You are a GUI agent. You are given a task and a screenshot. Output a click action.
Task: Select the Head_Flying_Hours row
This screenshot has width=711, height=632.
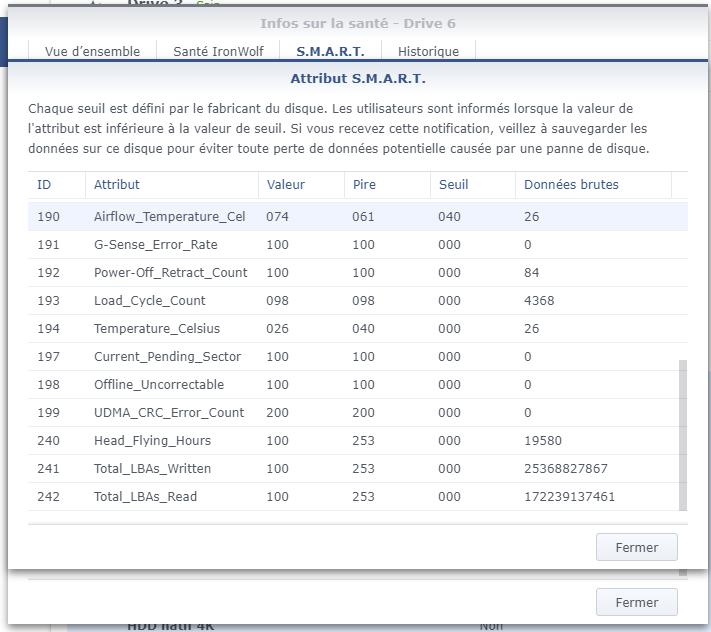(x=152, y=441)
